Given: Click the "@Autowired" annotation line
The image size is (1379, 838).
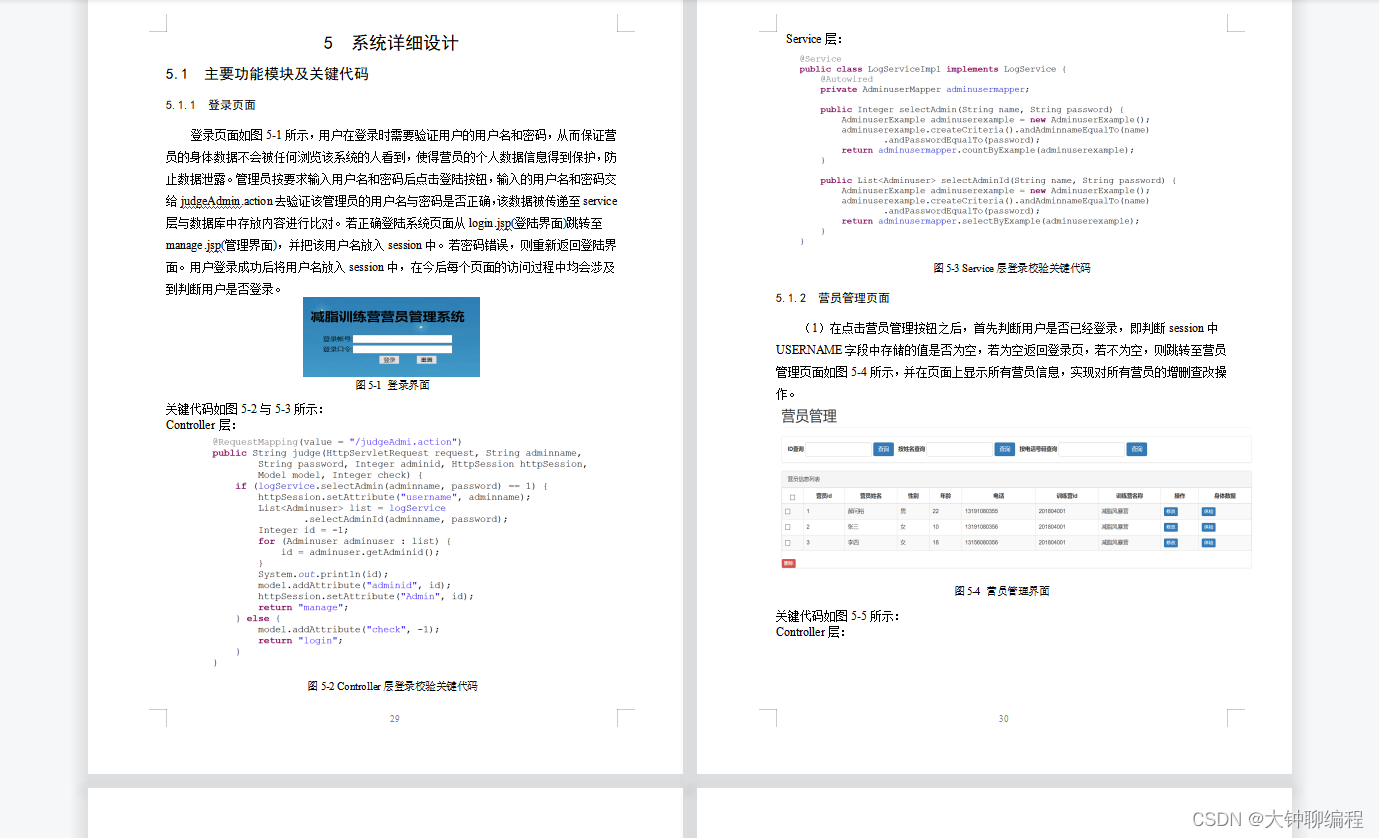Looking at the screenshot, I should (x=846, y=79).
